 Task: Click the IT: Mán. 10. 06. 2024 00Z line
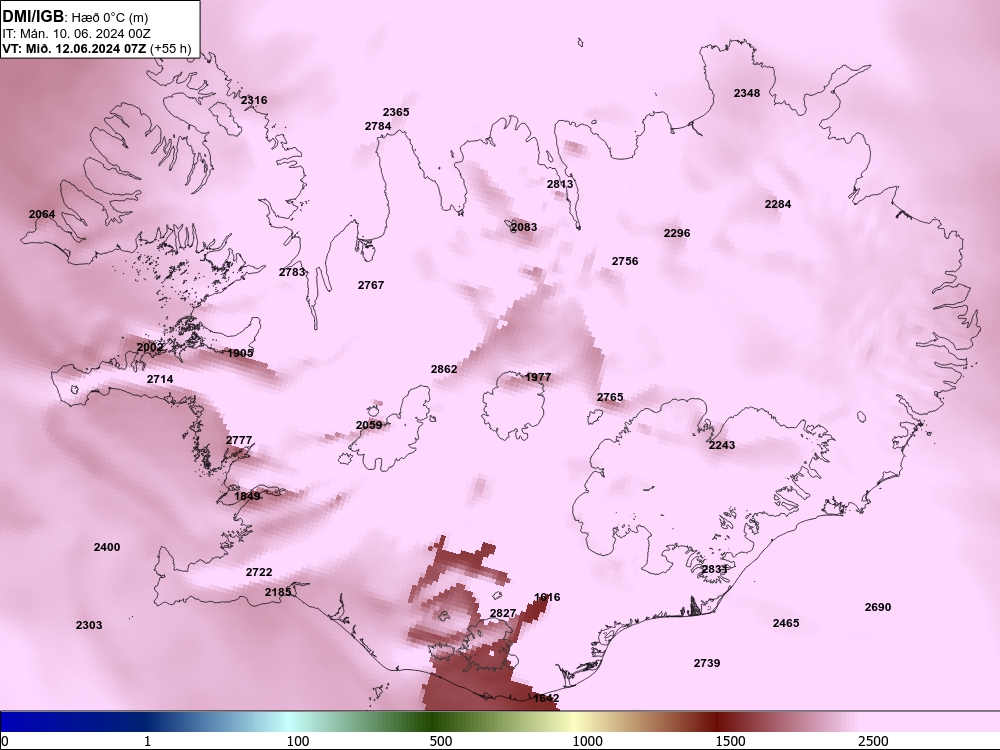(77, 34)
